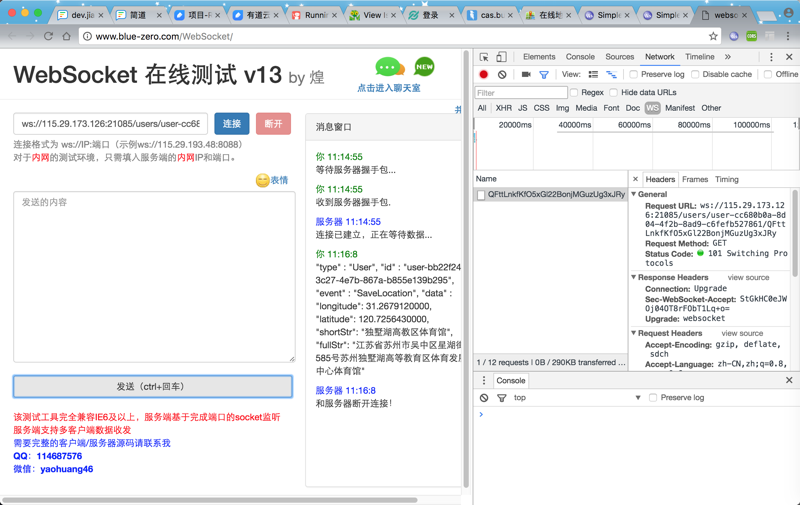Reload the page in browser toolbar
Screen dimensions: 800x505
(x=48, y=36)
